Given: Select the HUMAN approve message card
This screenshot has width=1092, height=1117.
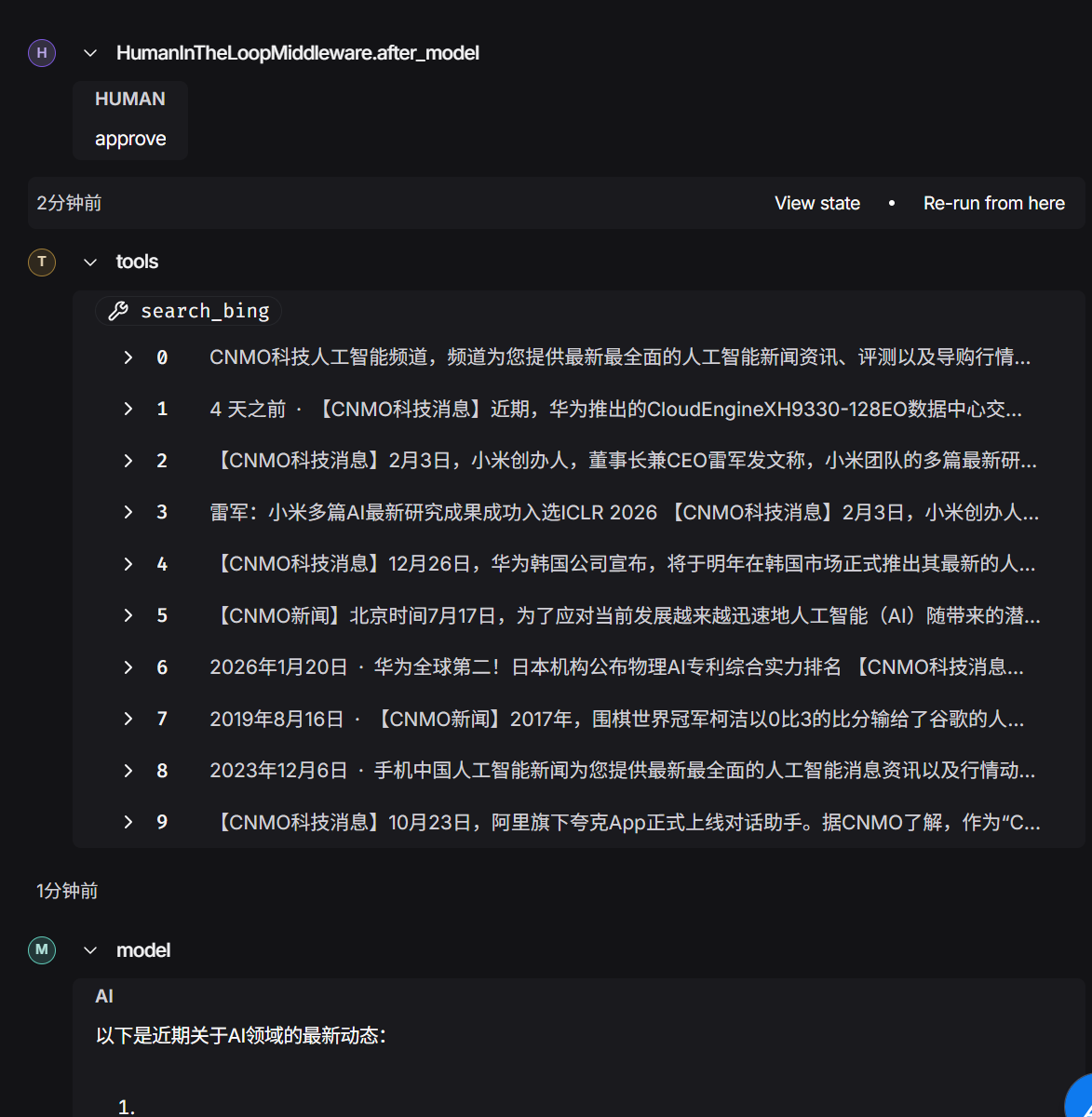Looking at the screenshot, I should tap(130, 120).
